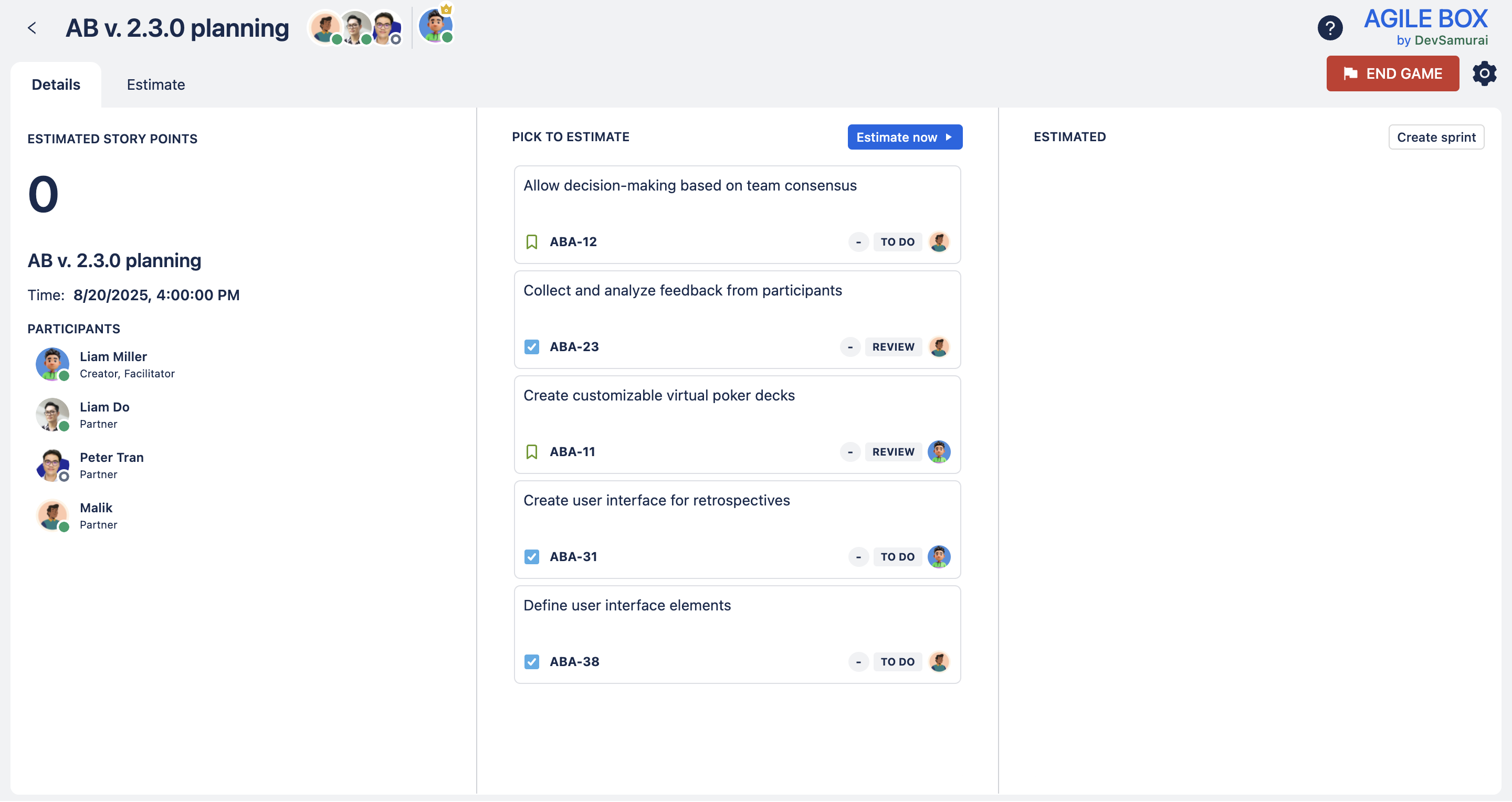The image size is (1512, 802).
Task: Open the TO DO status on ABA-12
Action: [x=897, y=242]
